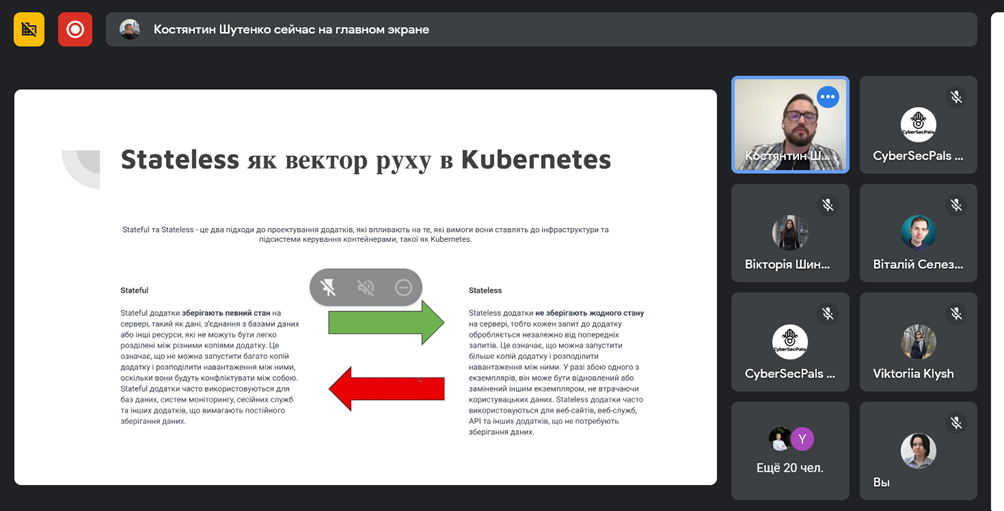Click muted mic icon on Вікторія Шин tile

(x=828, y=205)
